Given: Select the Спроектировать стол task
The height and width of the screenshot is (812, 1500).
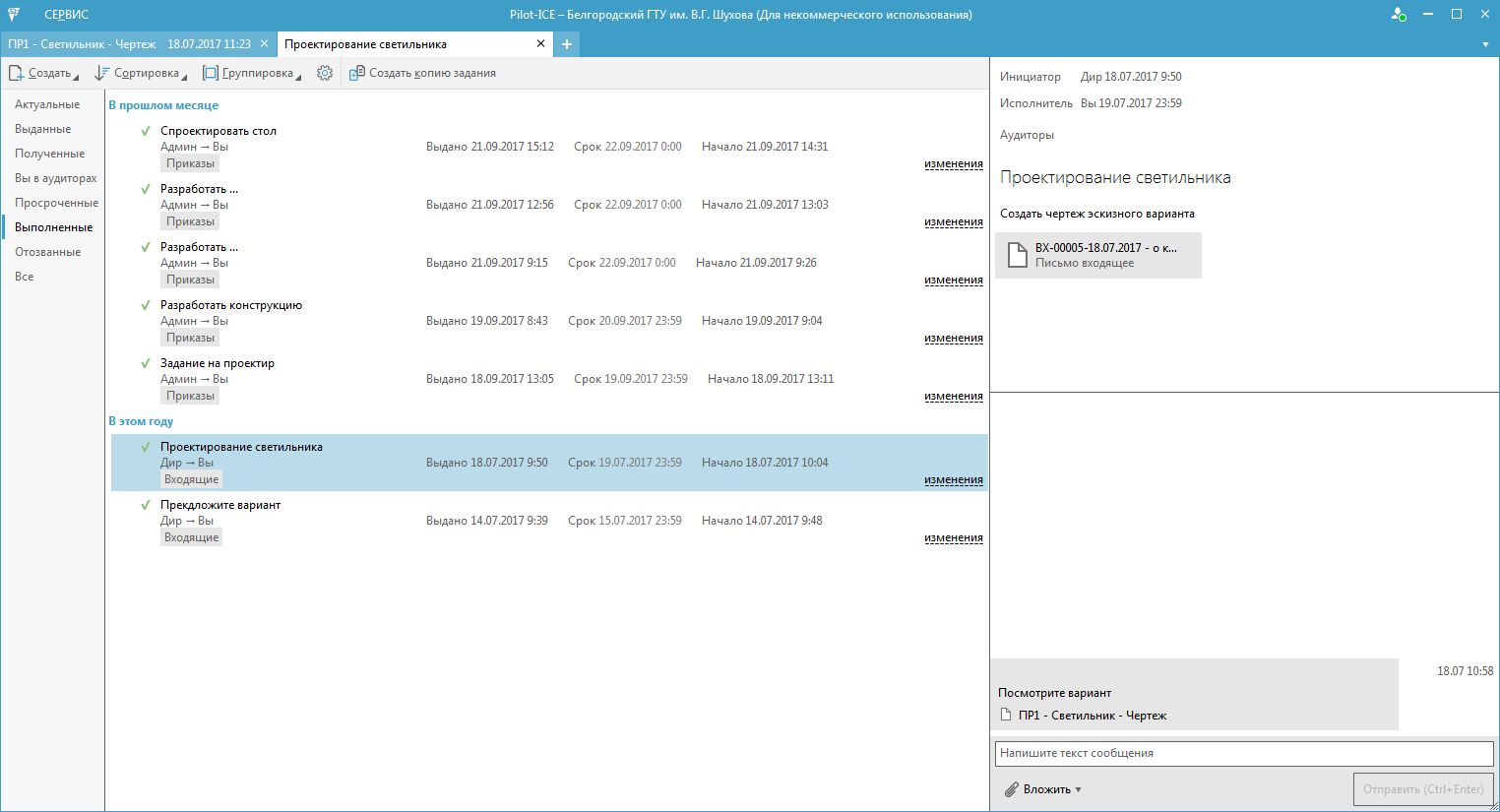Looking at the screenshot, I should (x=549, y=147).
